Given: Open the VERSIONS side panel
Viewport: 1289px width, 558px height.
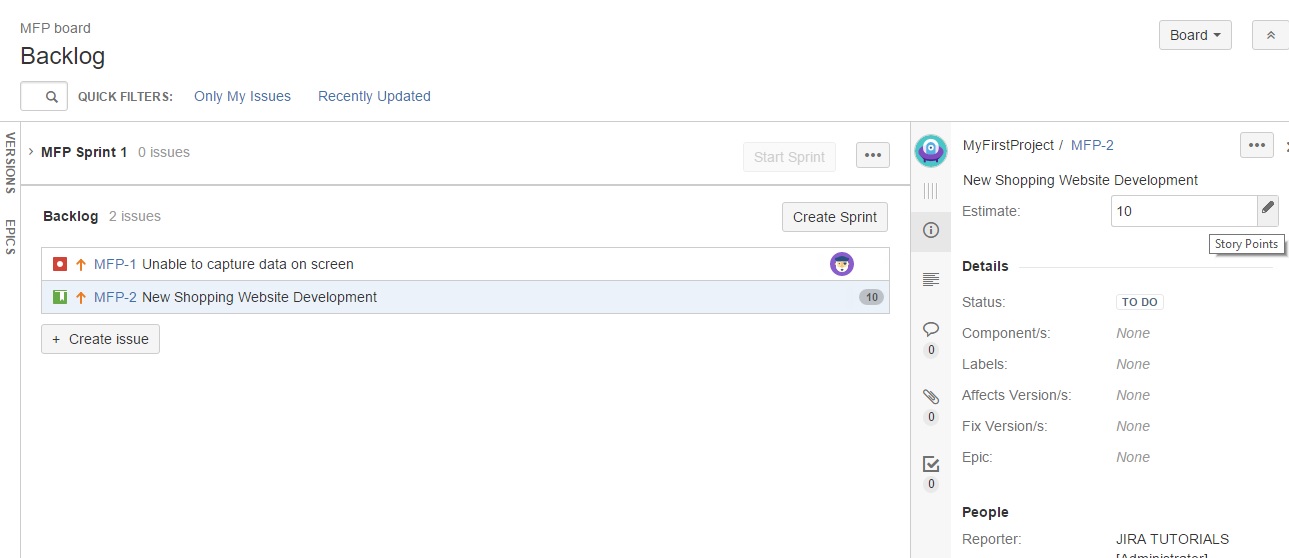Looking at the screenshot, I should point(10,162).
